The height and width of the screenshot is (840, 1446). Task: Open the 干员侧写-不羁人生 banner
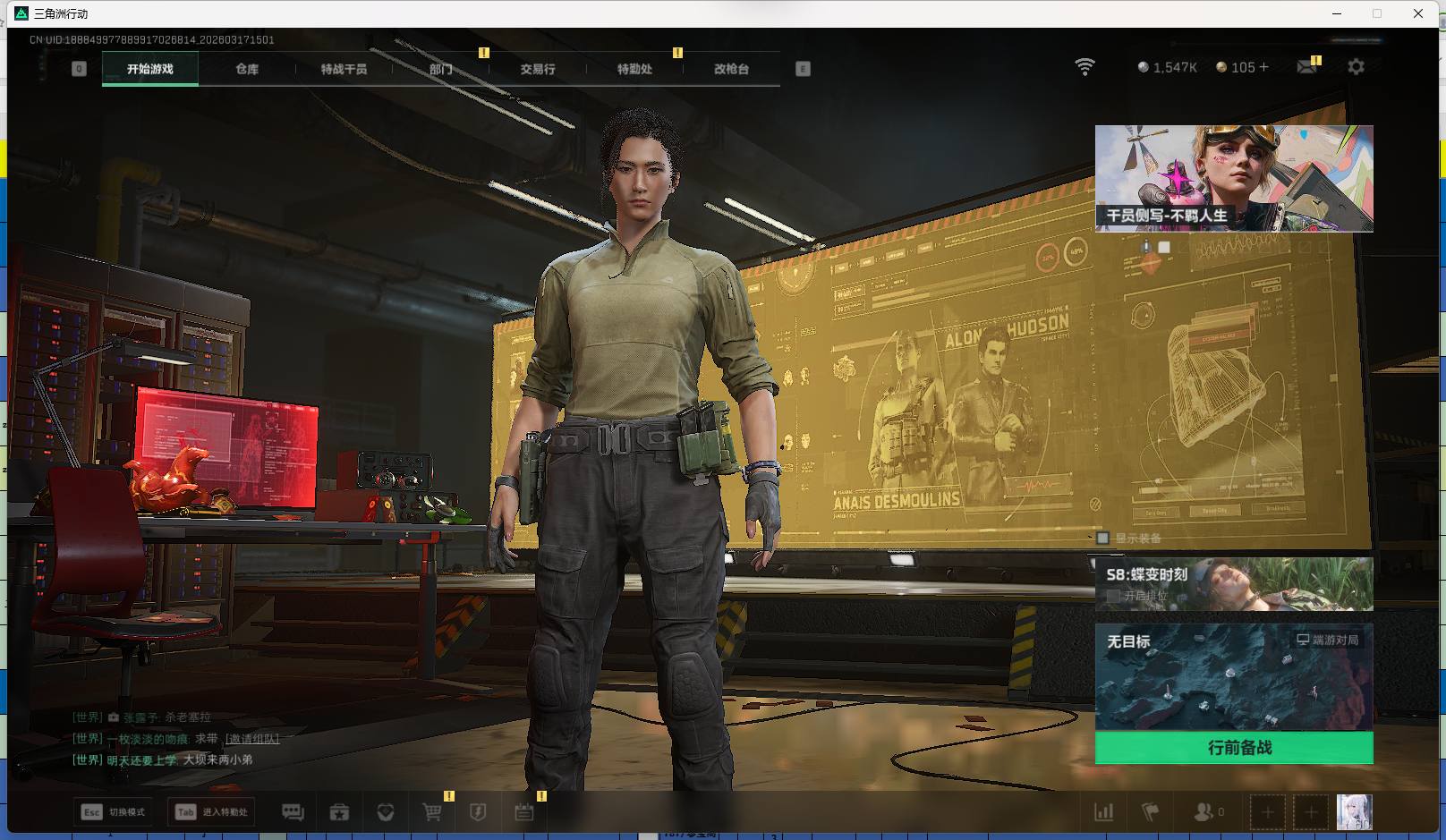click(x=1234, y=179)
